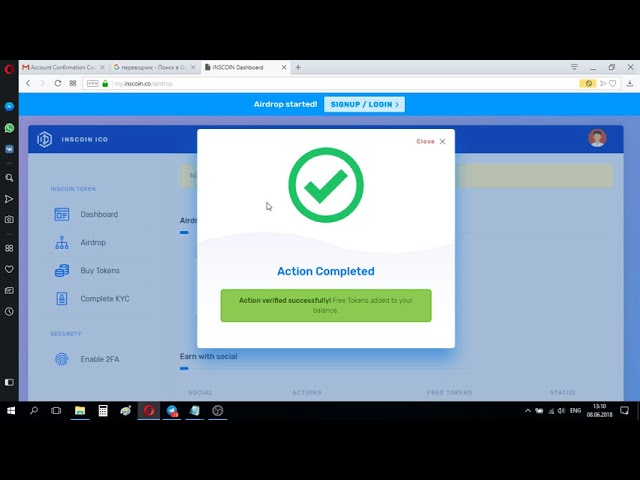Go back to previous page

[28, 83]
